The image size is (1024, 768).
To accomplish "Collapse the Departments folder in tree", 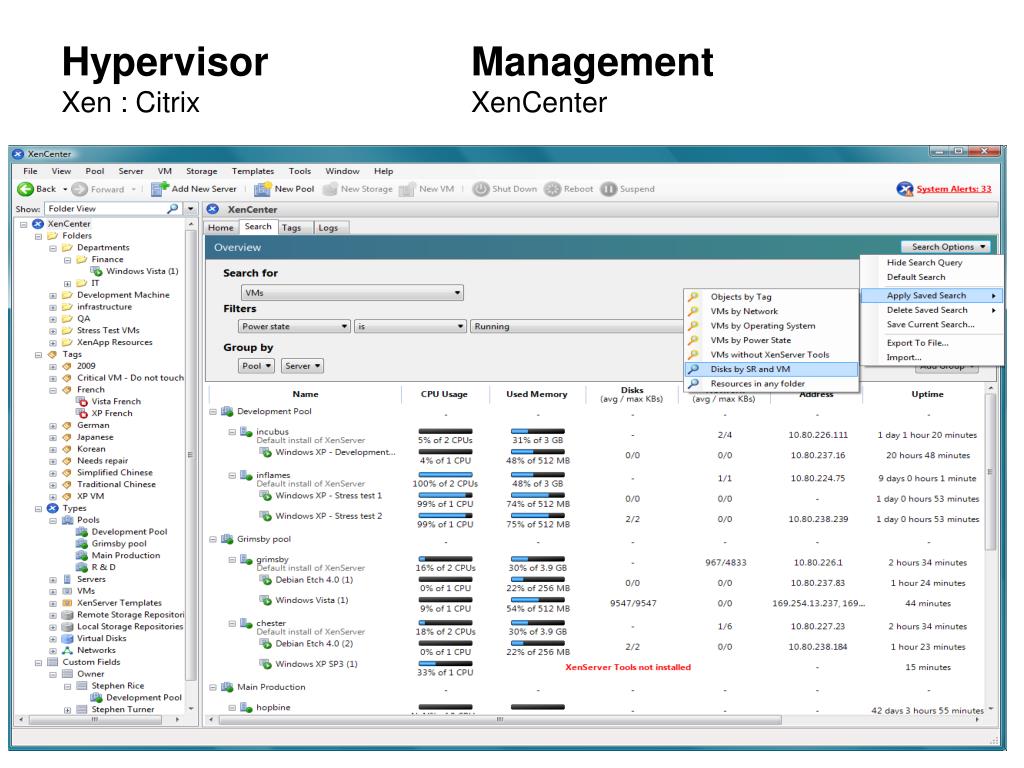I will 53,249.
